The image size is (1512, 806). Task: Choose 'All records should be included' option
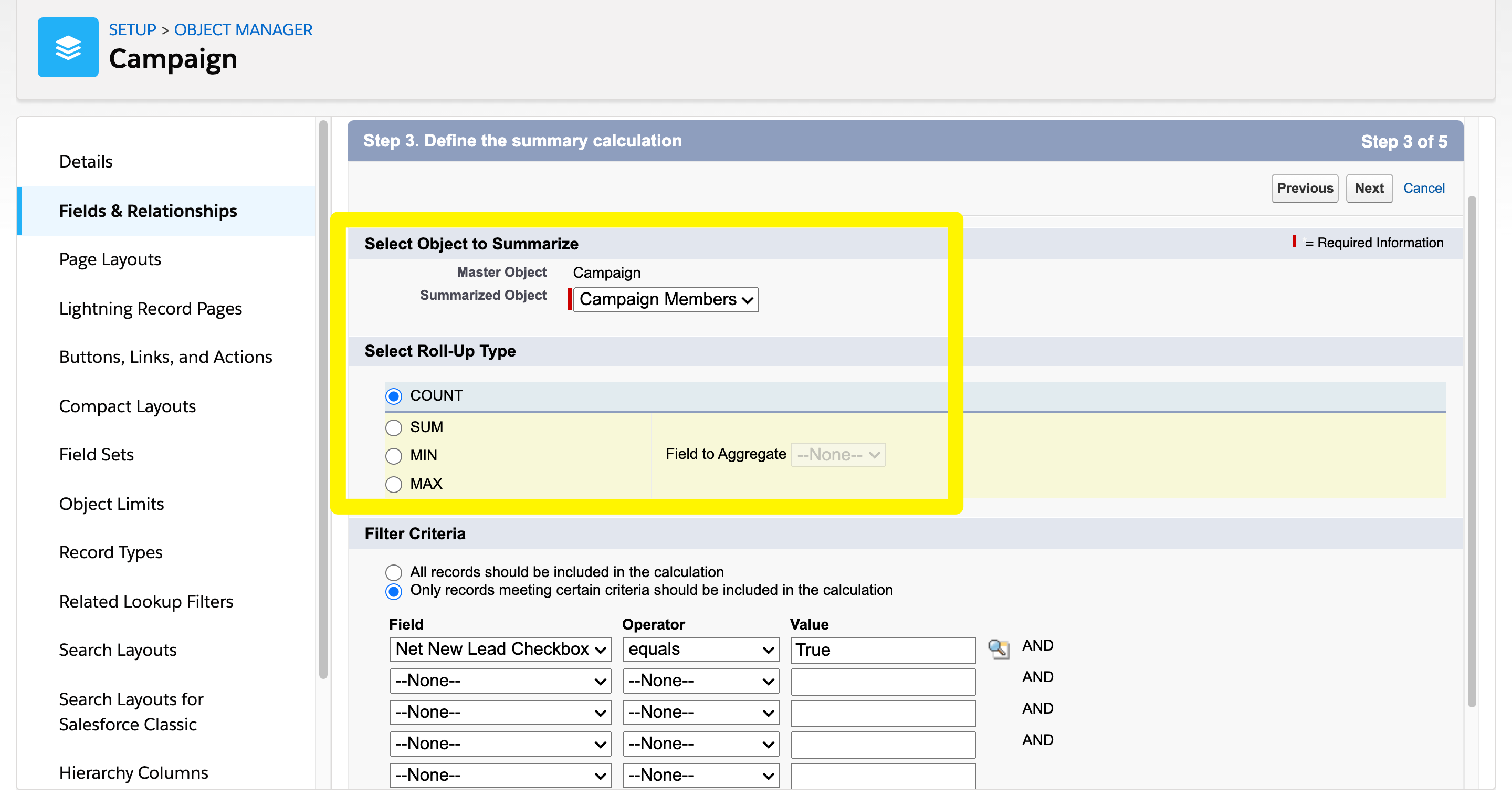[x=394, y=572]
